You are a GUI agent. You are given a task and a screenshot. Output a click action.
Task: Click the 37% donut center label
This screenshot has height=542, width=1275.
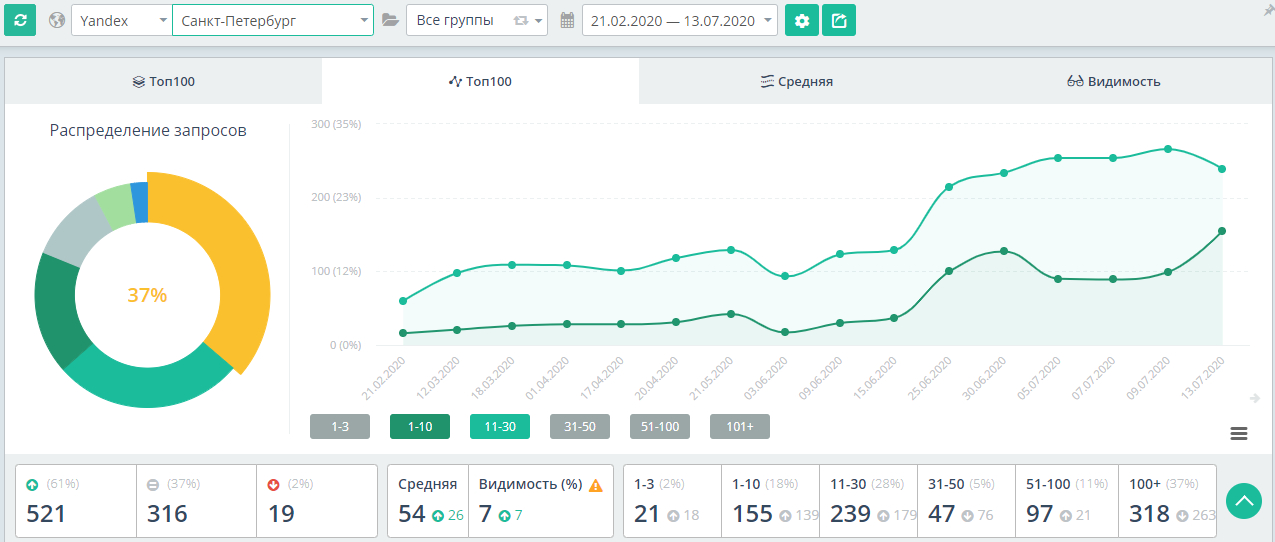click(x=147, y=295)
